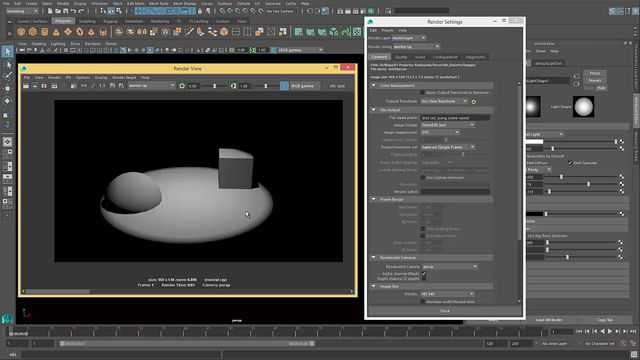Image resolution: width=640 pixels, height=360 pixels.
Task: Choose the Lasso select tool in toolbox
Action: [x=7, y=64]
